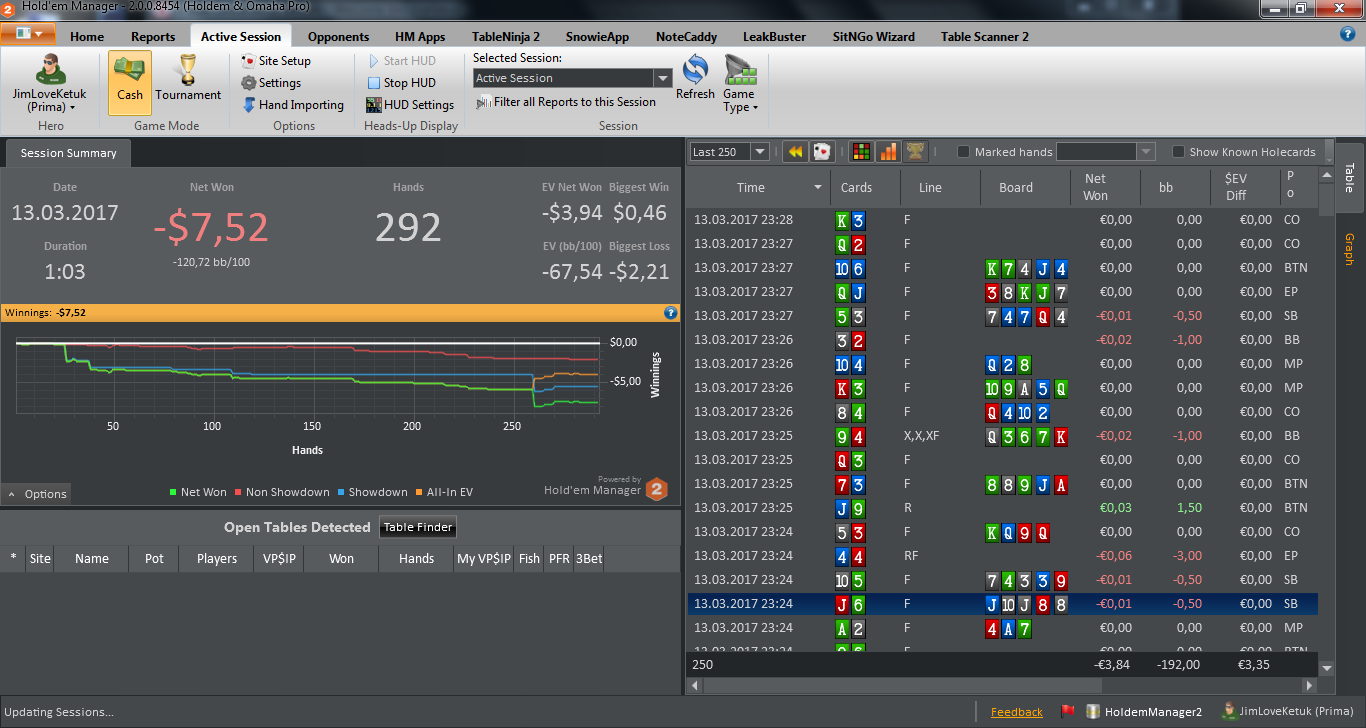Open the SitNGo Wizard tab
Viewport: 1366px width, 728px height.
[x=873, y=37]
